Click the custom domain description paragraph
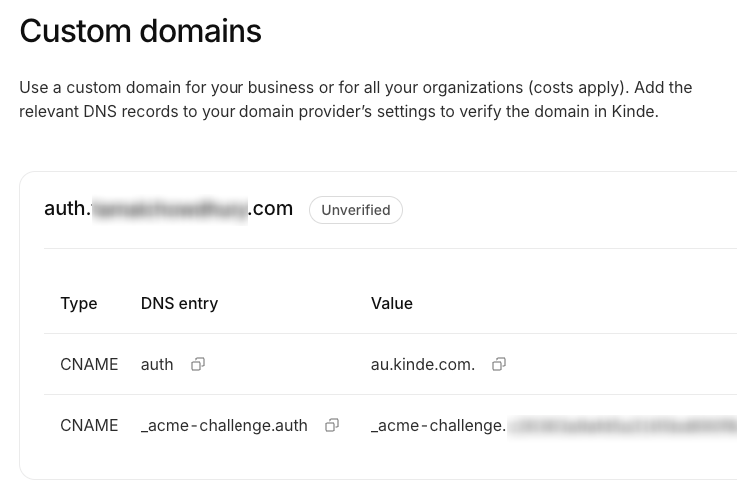 click(356, 100)
